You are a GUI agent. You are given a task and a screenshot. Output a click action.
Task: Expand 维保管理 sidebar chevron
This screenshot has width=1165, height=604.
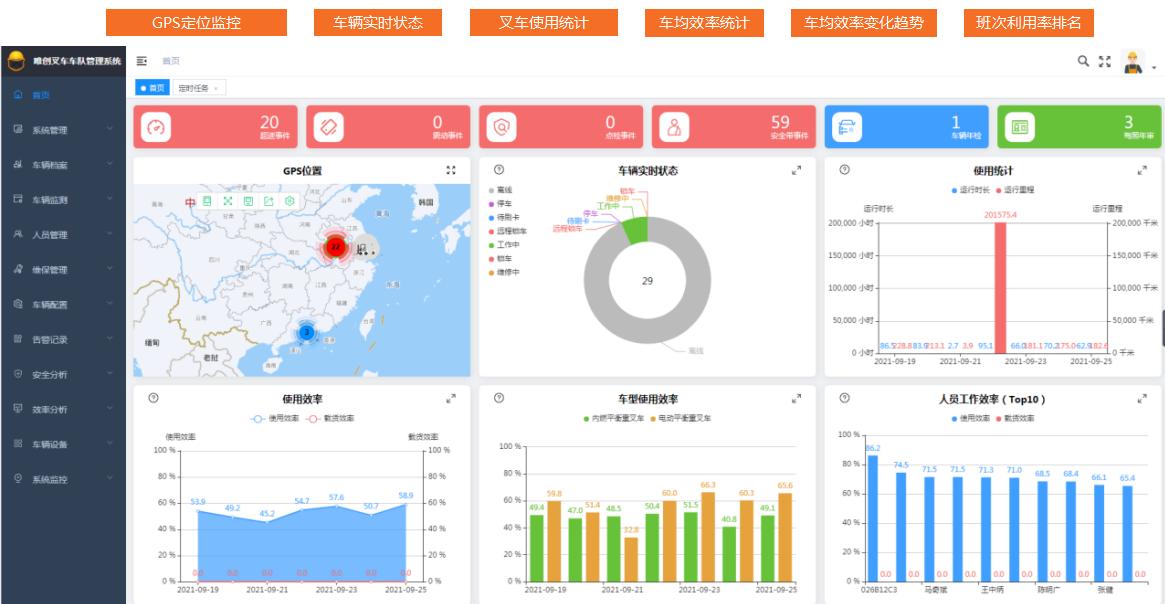[110, 268]
